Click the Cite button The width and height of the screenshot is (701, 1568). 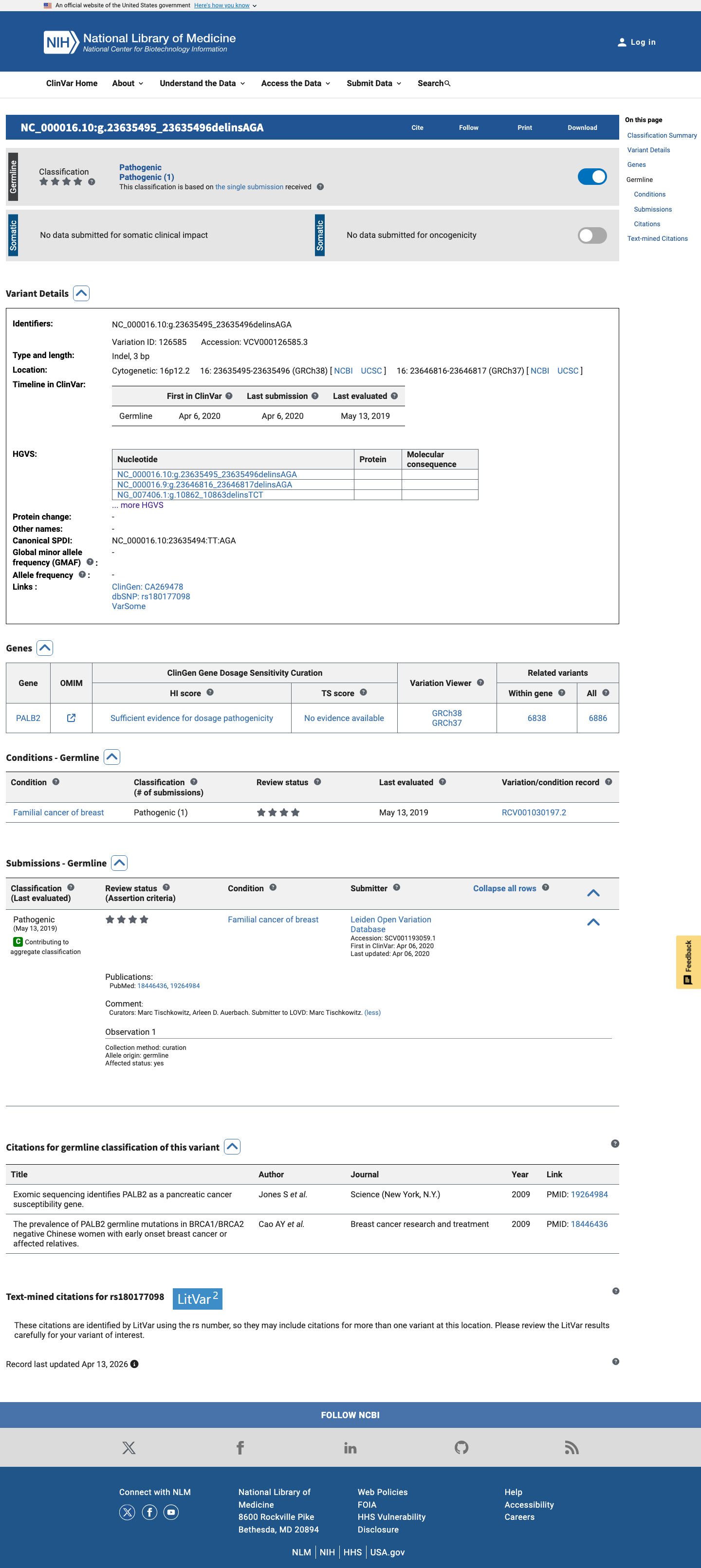(417, 128)
